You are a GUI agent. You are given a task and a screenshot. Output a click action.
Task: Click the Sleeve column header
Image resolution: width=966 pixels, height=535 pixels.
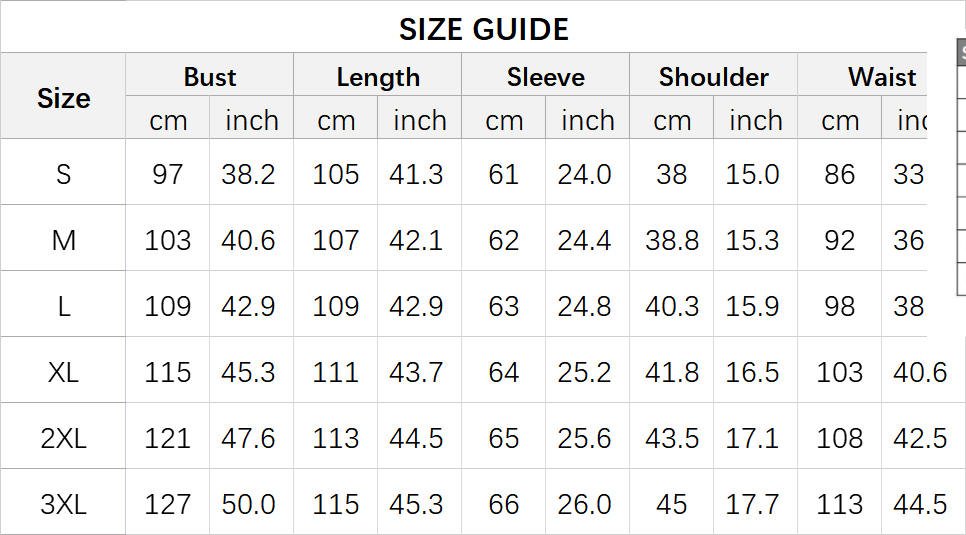click(546, 77)
